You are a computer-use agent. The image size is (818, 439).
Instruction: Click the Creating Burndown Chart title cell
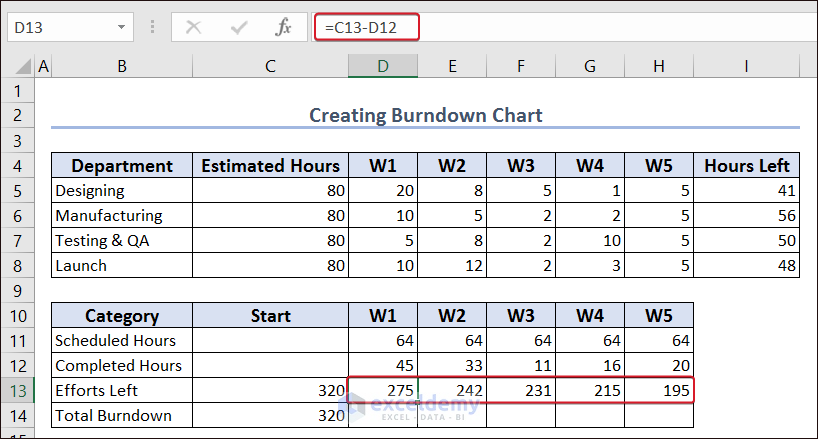tap(425, 115)
